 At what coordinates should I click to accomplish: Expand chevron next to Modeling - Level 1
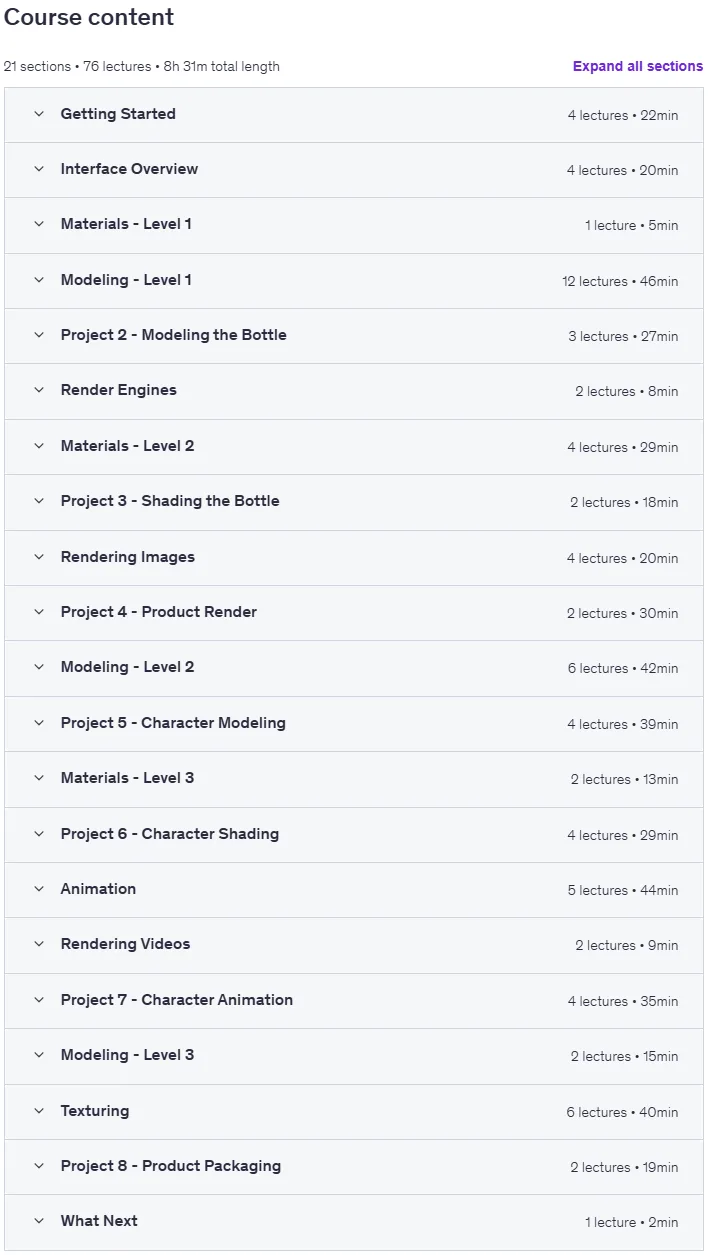coord(39,280)
